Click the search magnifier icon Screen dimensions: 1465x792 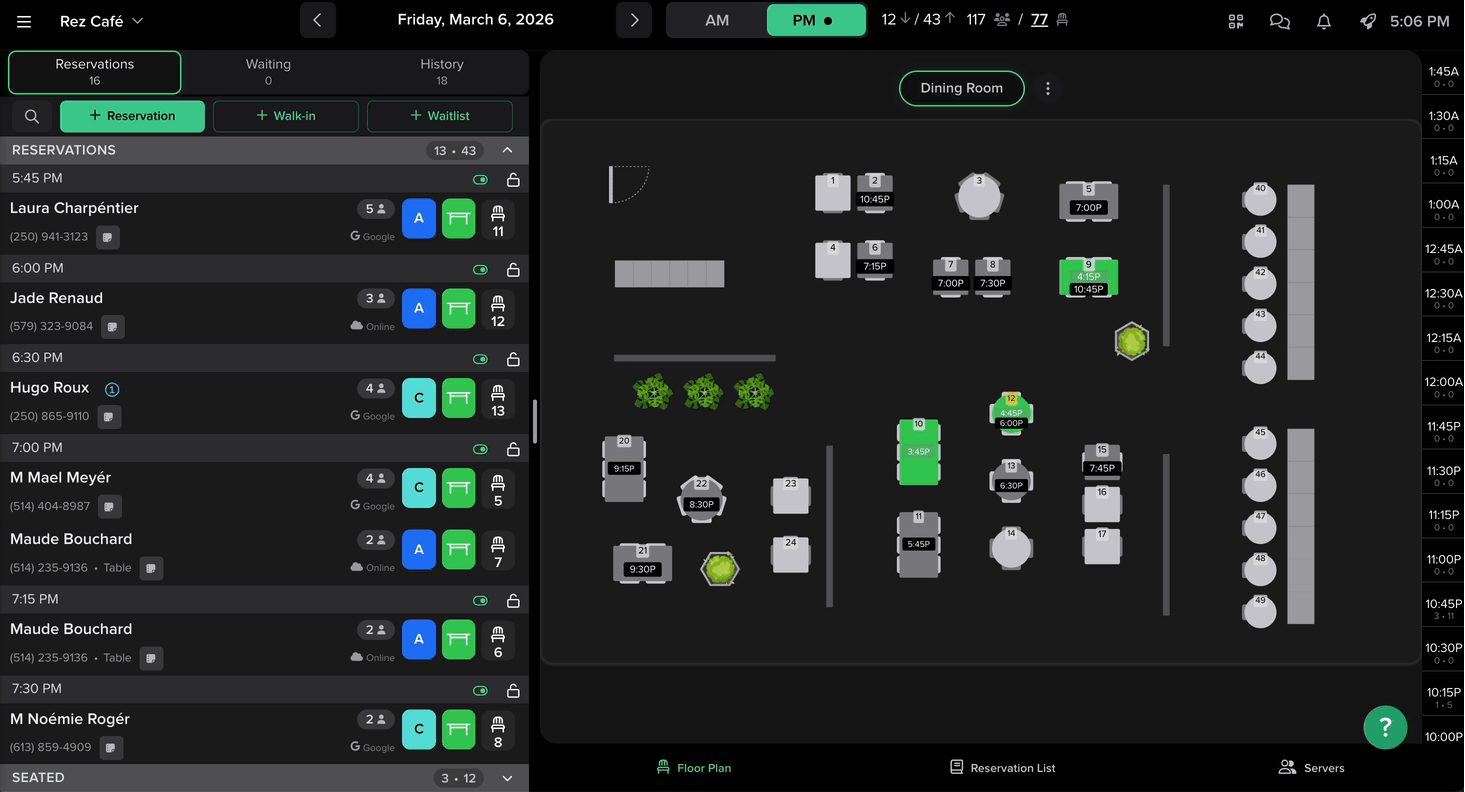click(32, 116)
